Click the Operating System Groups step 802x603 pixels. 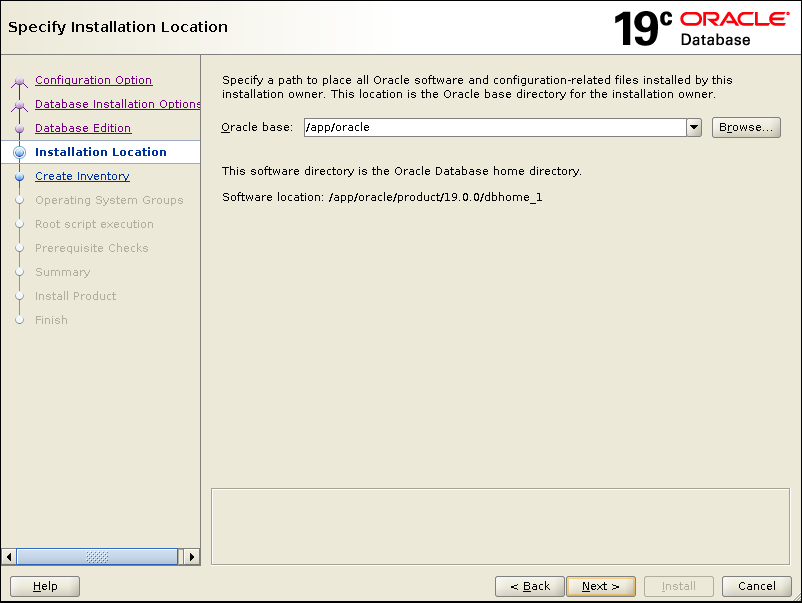[109, 200]
